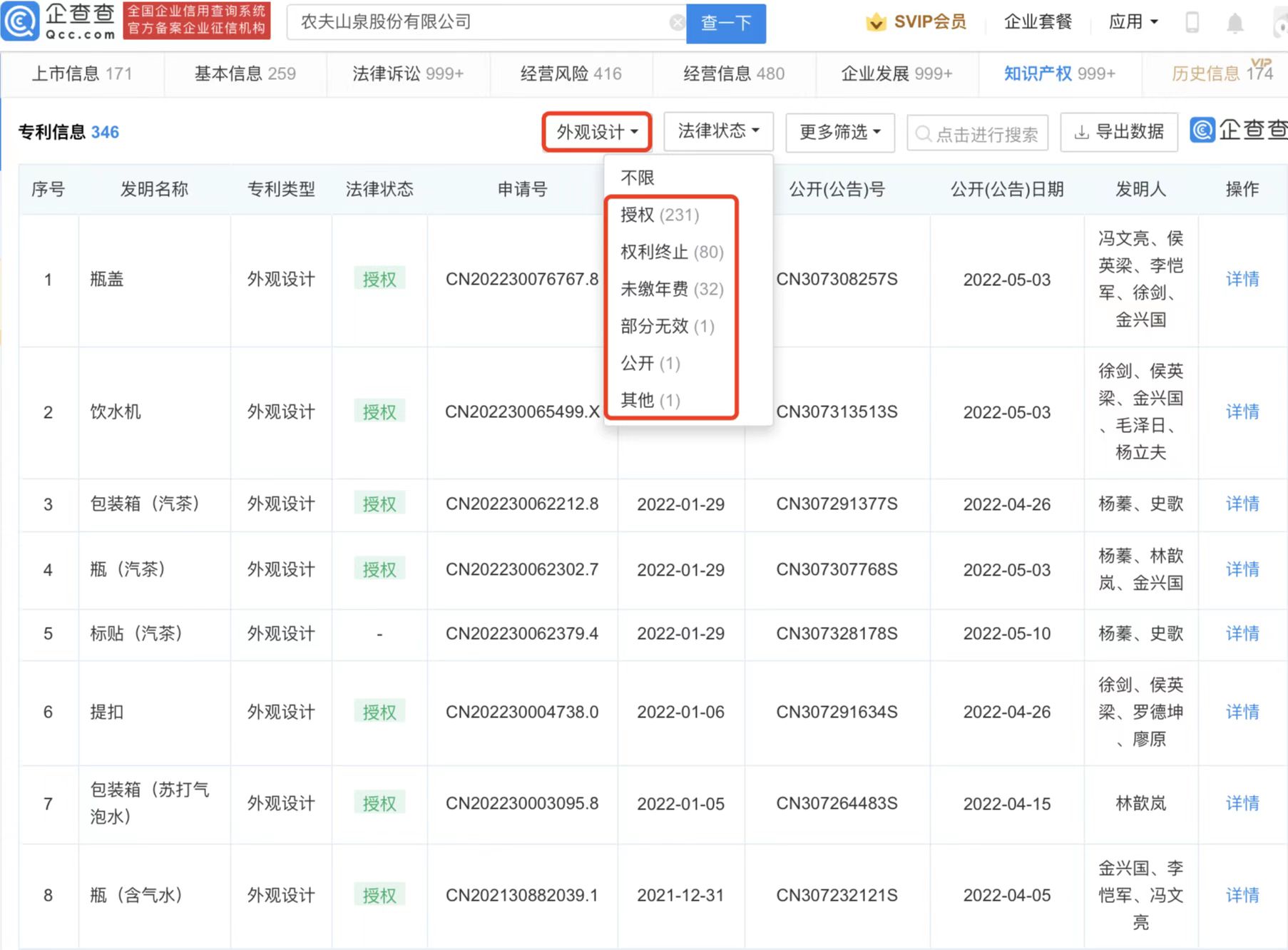Viewport: 1288px width, 950px height.
Task: Click the Qcc.com logo icon
Action: (x=20, y=21)
